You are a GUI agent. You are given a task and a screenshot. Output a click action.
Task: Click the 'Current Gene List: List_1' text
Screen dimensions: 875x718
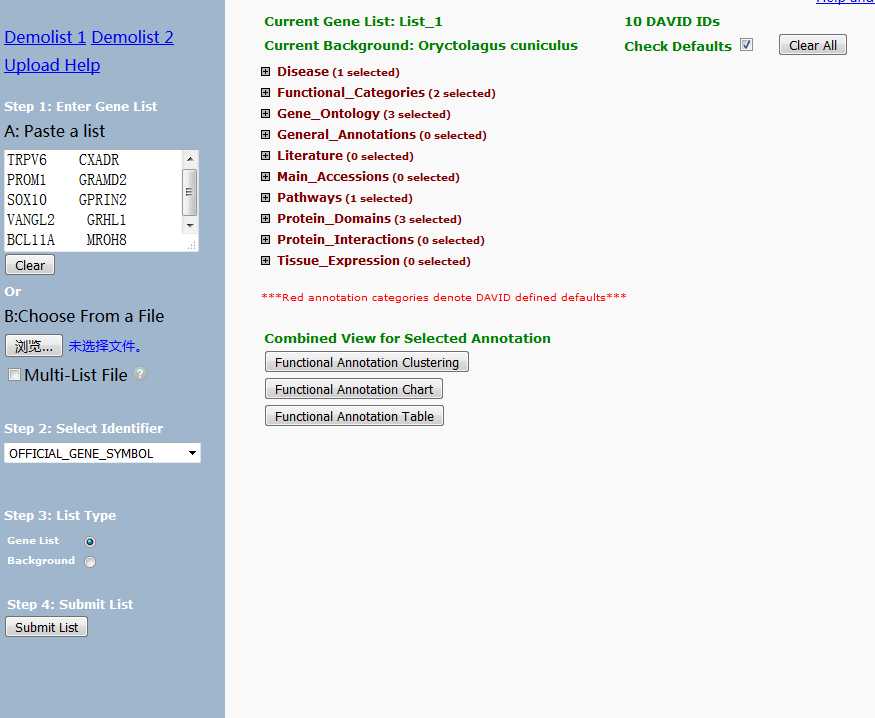pyautogui.click(x=353, y=22)
